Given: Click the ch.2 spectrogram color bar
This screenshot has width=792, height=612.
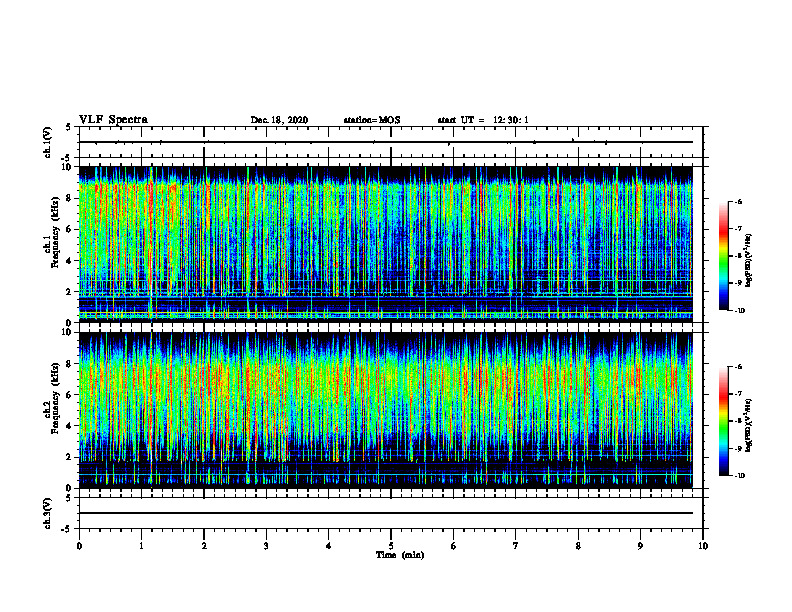Looking at the screenshot, I should 724,421.
